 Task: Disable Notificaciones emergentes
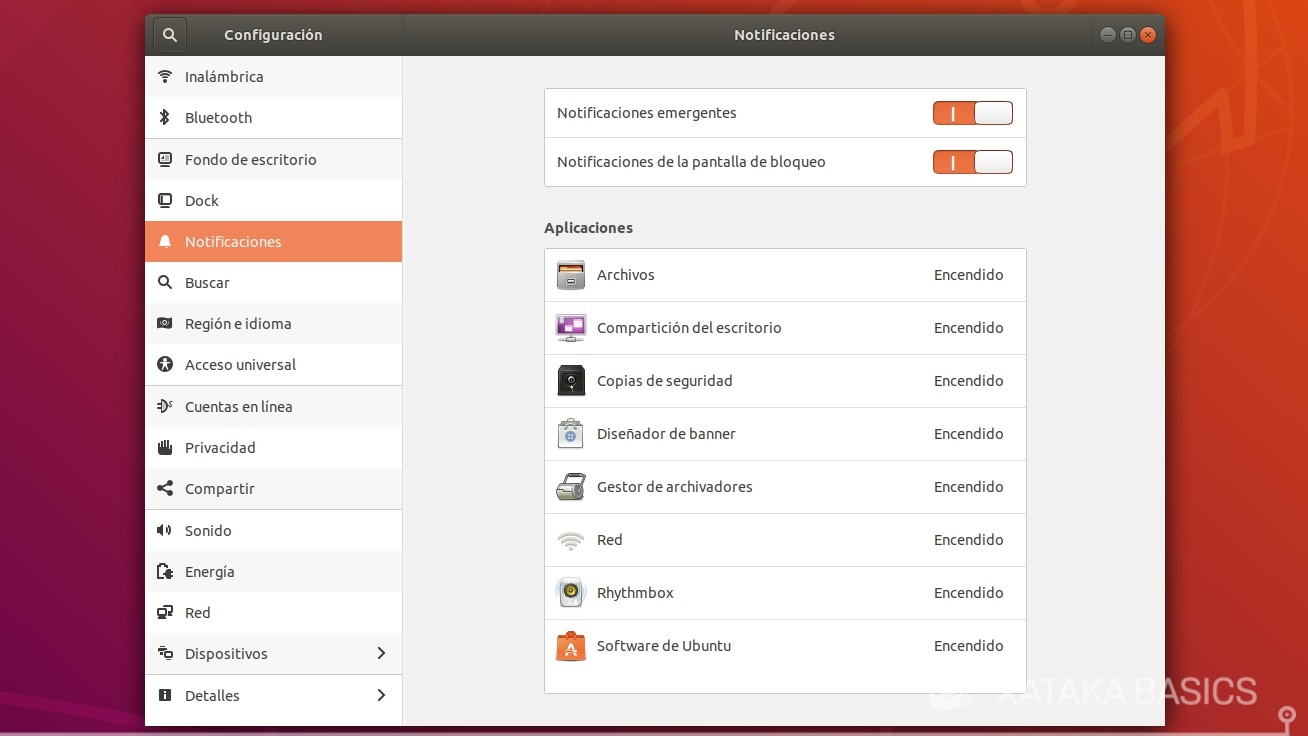pyautogui.click(x=972, y=112)
